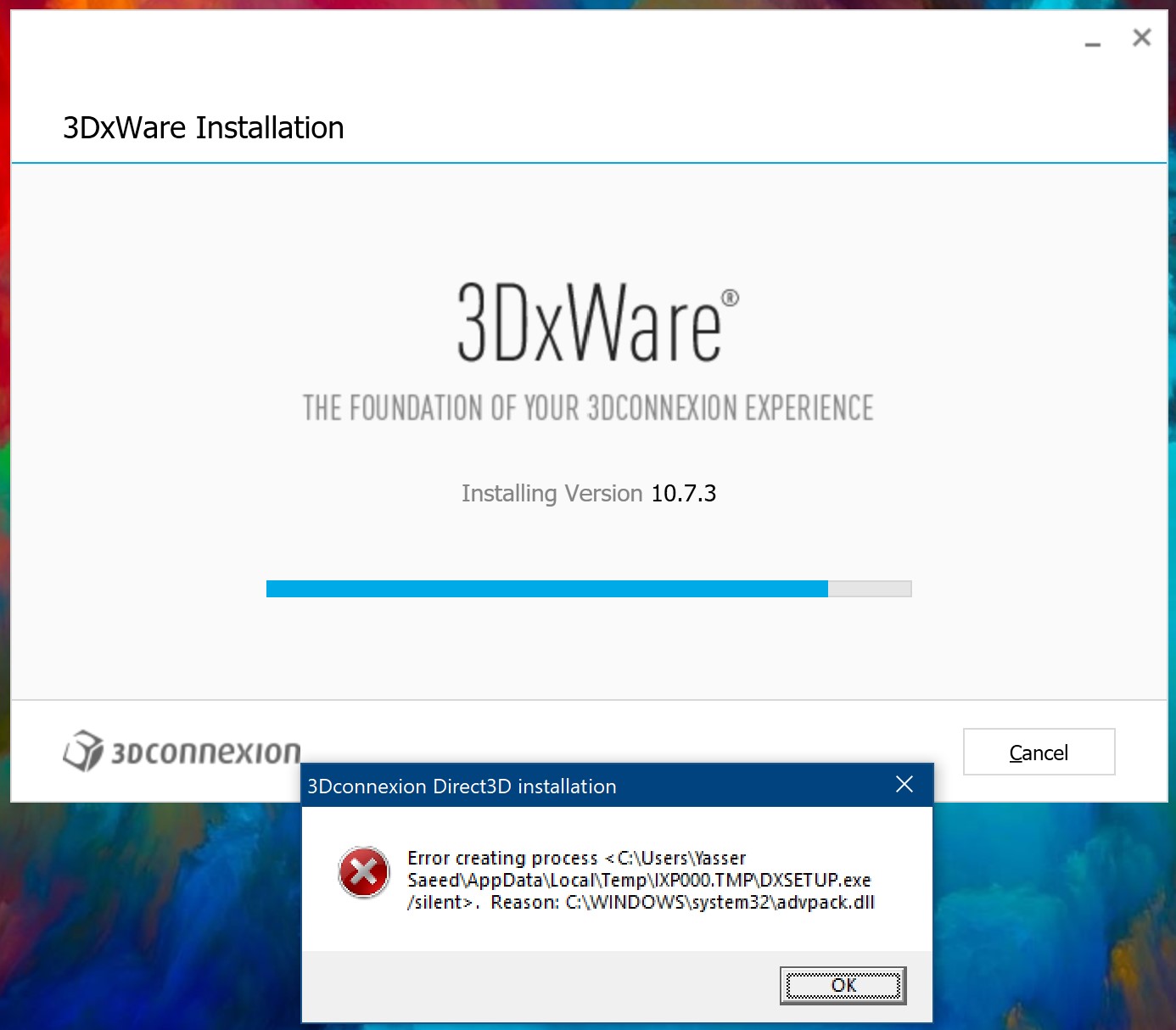1176x1030 pixels.
Task: Click the 3DxWare Installation heading text
Action: point(204,128)
